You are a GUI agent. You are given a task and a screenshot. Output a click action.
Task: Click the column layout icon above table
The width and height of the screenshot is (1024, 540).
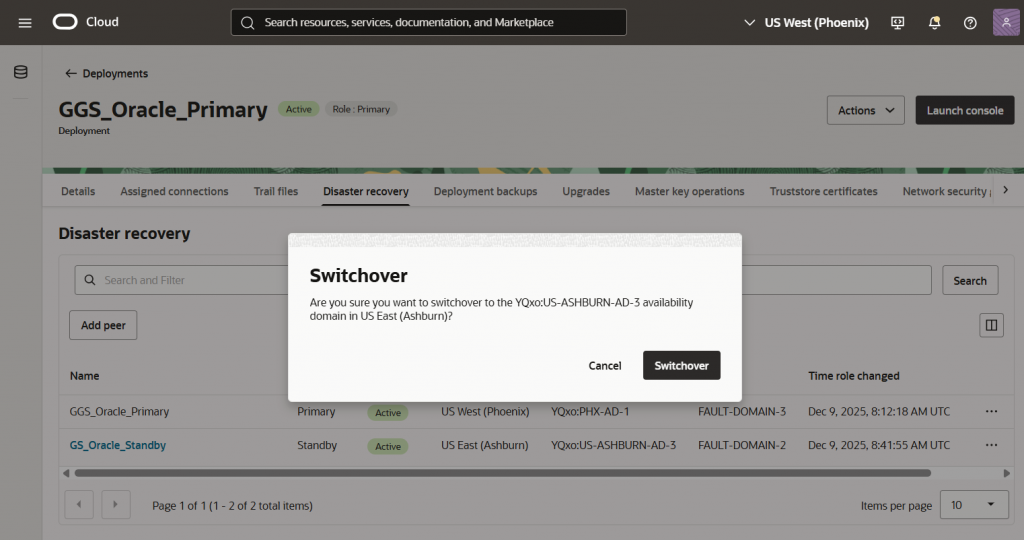coord(991,325)
